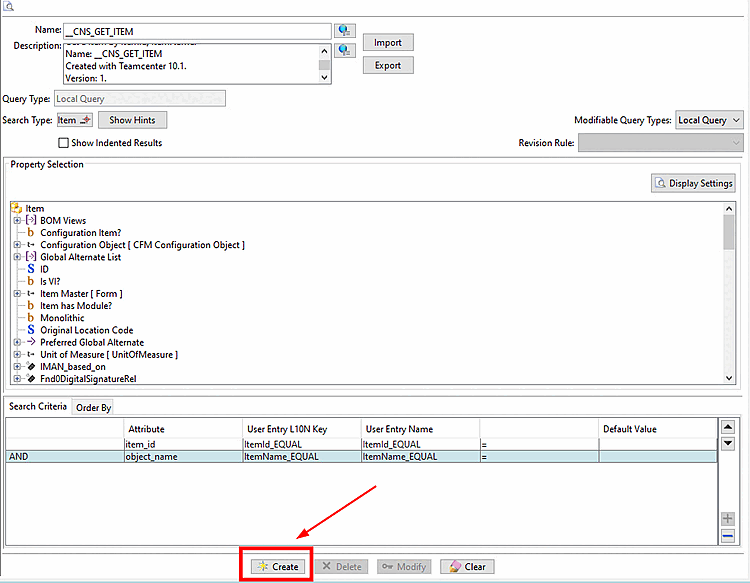Click the Name input field
Viewport: 750px width, 583px height.
[197, 32]
